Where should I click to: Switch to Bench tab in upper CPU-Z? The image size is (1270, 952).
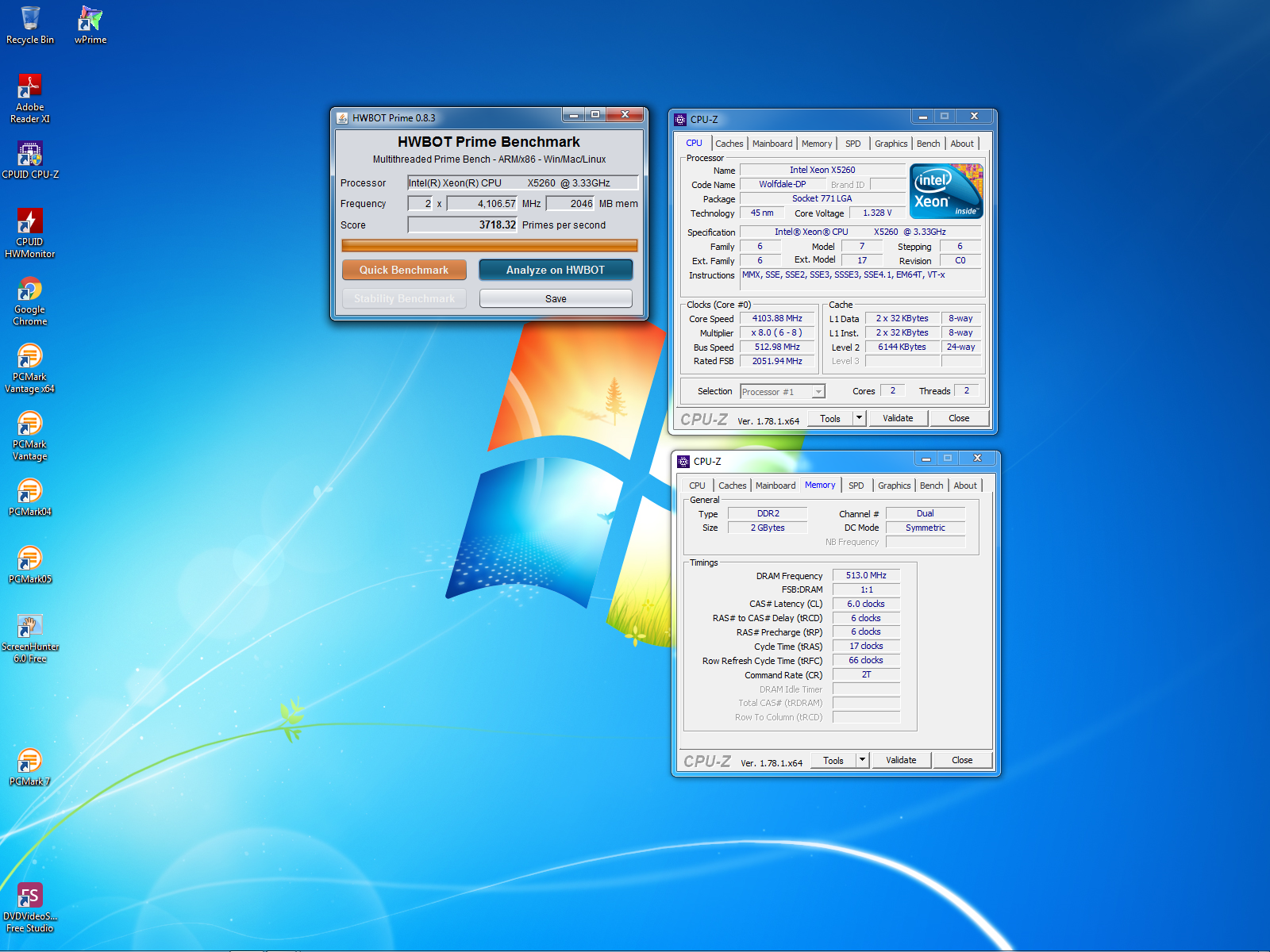pos(929,144)
